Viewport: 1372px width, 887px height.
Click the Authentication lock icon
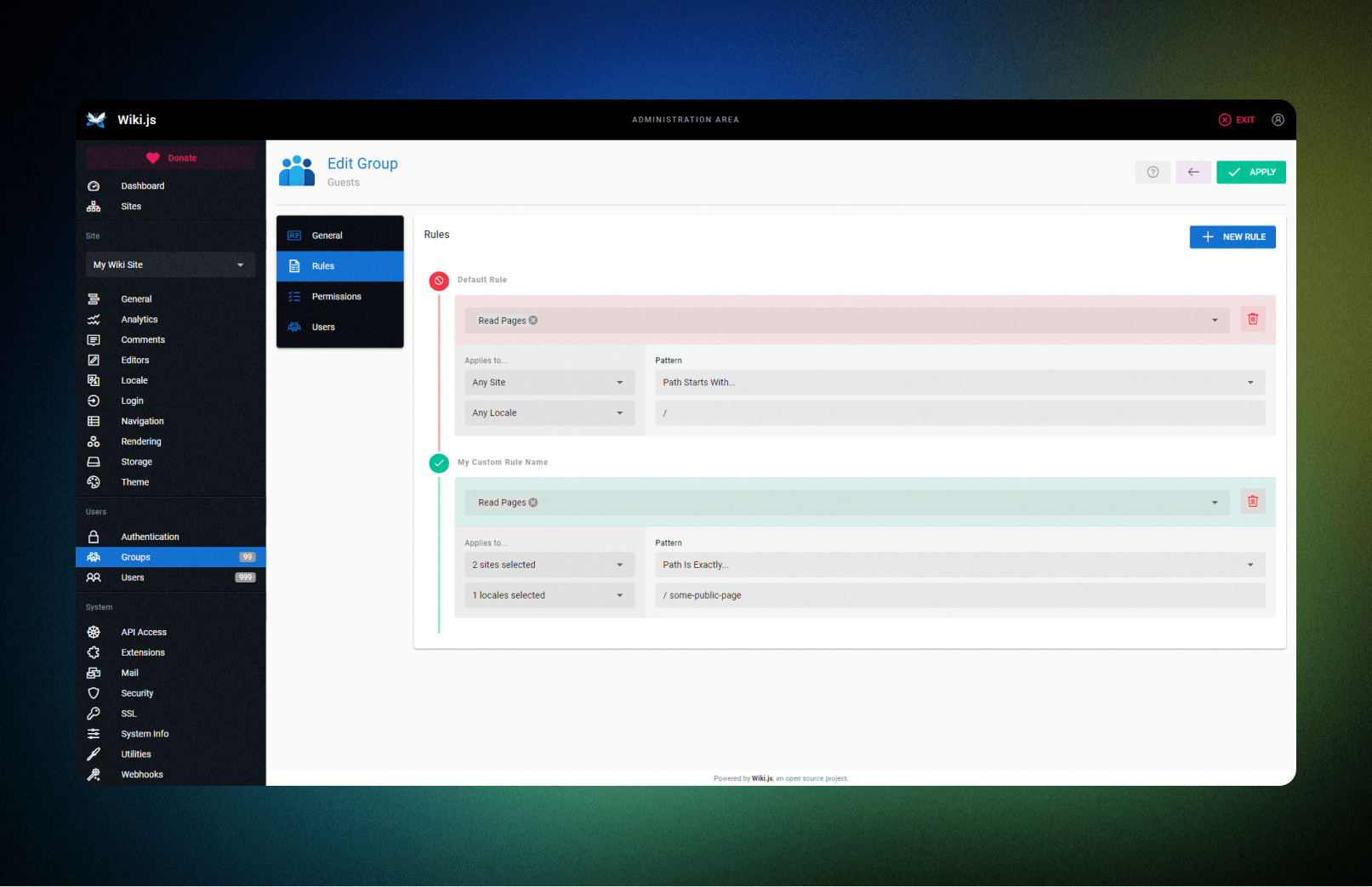coord(94,537)
